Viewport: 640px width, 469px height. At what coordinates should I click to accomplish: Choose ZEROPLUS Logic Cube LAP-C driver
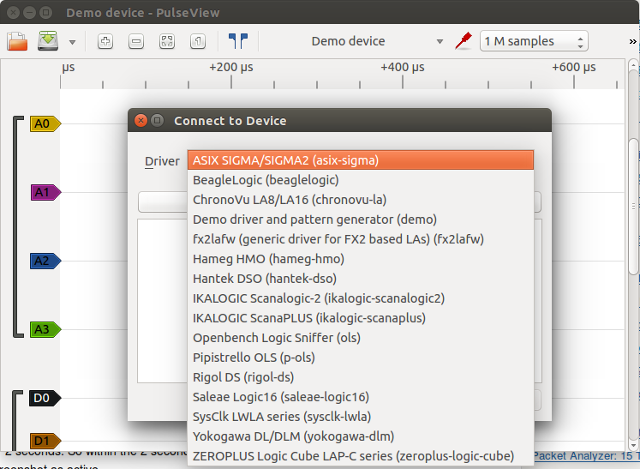click(x=361, y=456)
